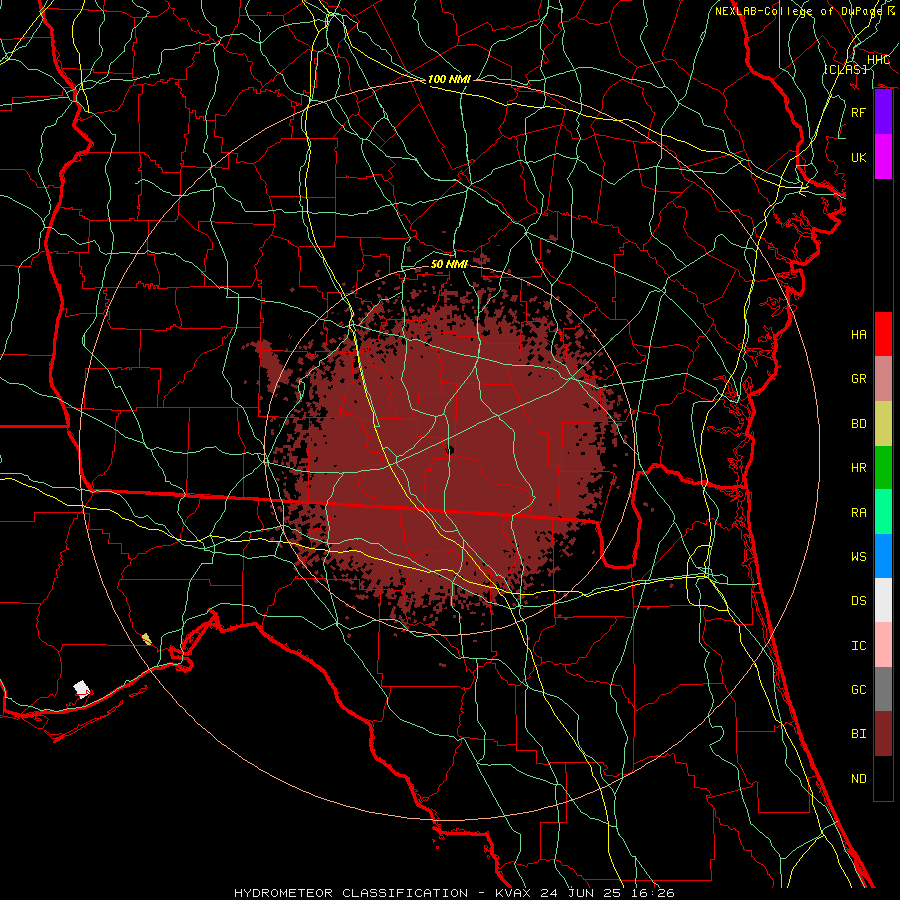Click the ND legend label
Screen dimensions: 900x900
(858, 779)
